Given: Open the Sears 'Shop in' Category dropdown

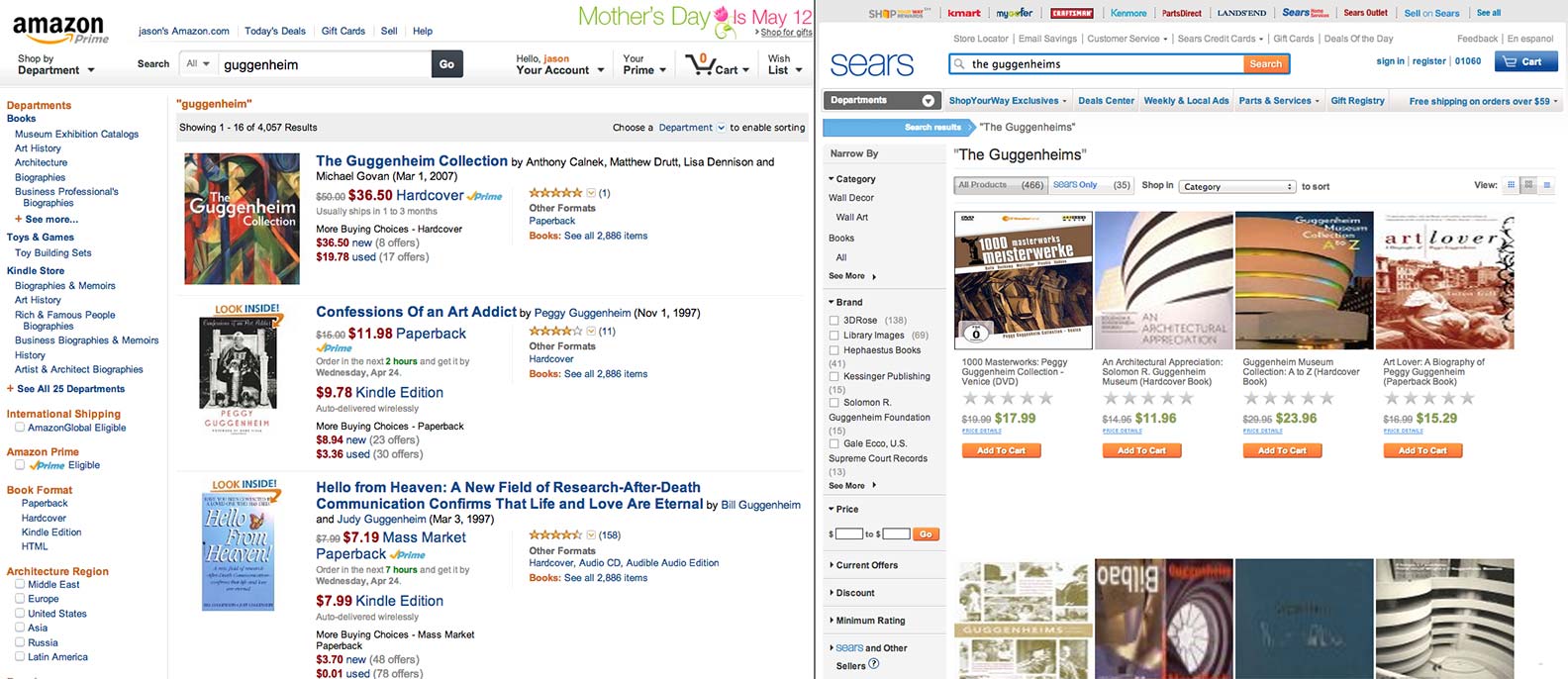Looking at the screenshot, I should [x=1236, y=186].
